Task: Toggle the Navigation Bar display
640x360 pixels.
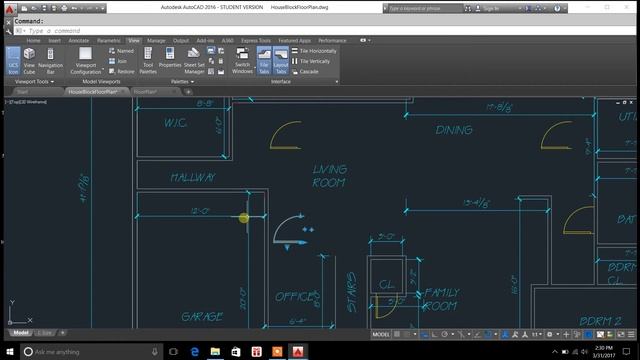Action: [x=50, y=60]
